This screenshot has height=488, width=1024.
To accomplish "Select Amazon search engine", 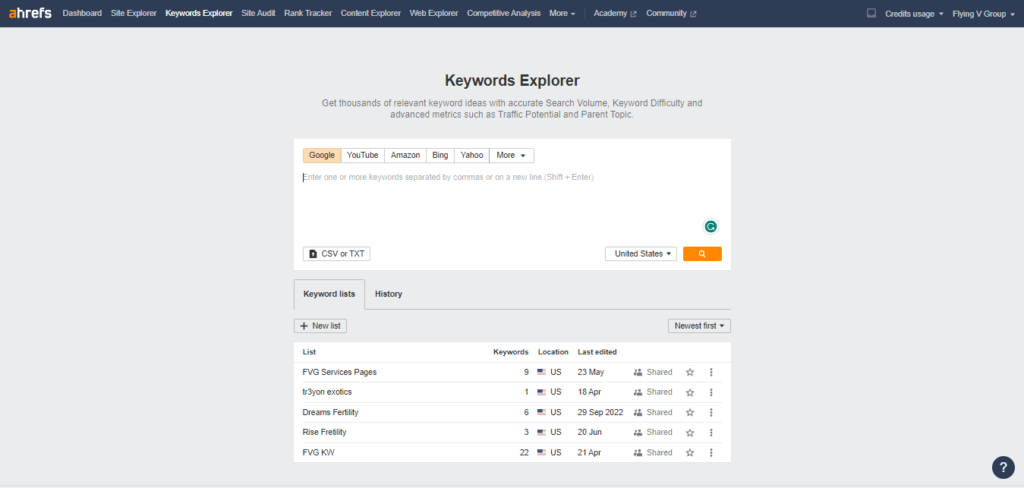I will pyautogui.click(x=406, y=155).
